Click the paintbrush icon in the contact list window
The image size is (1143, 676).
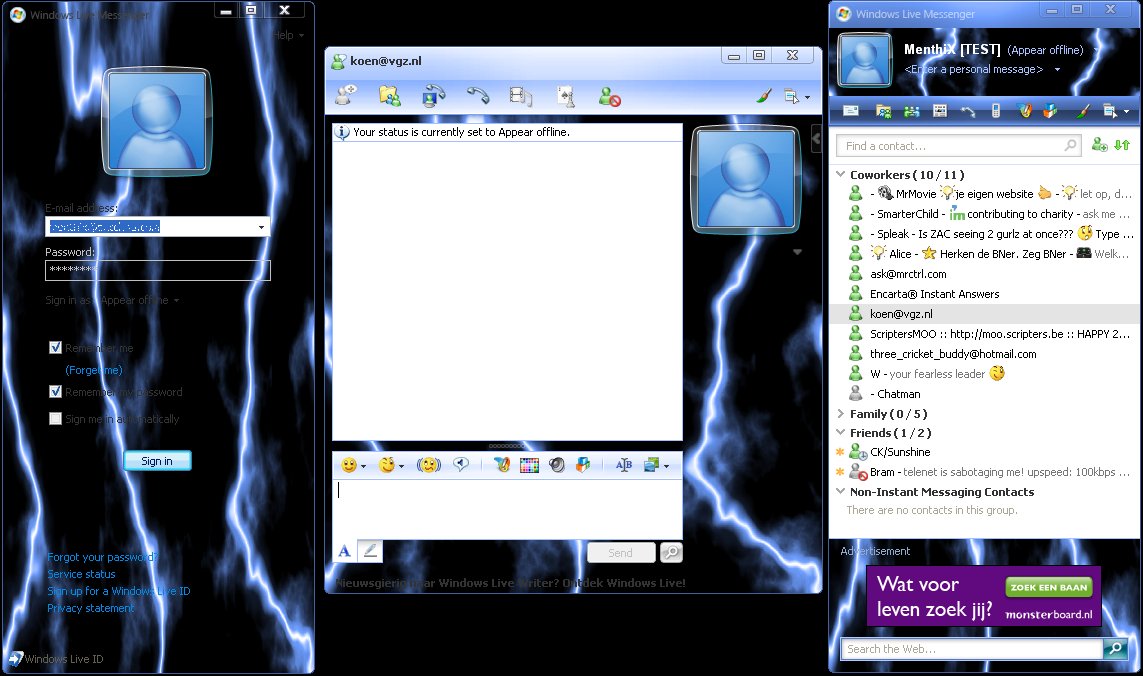coord(1083,111)
